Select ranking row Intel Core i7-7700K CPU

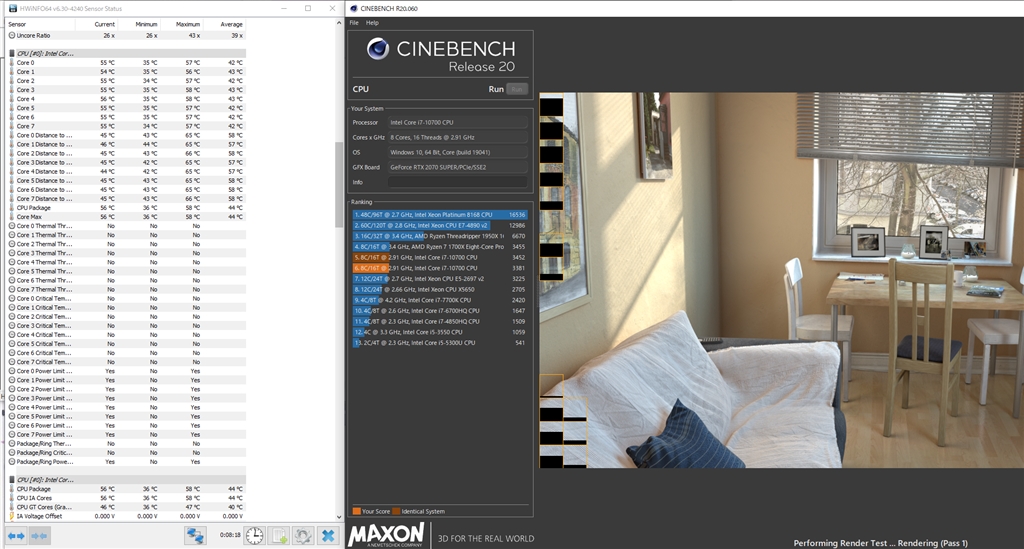[440, 300]
